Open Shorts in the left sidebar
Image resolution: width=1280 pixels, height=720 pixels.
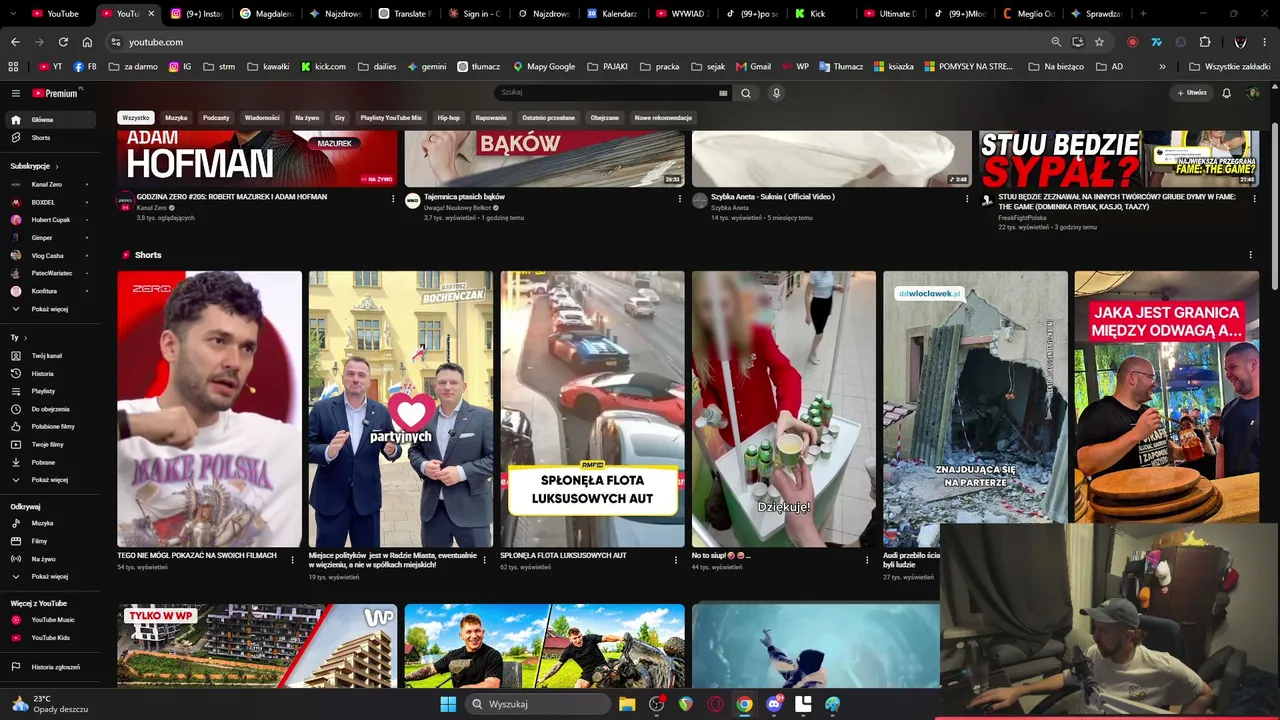[48, 137]
